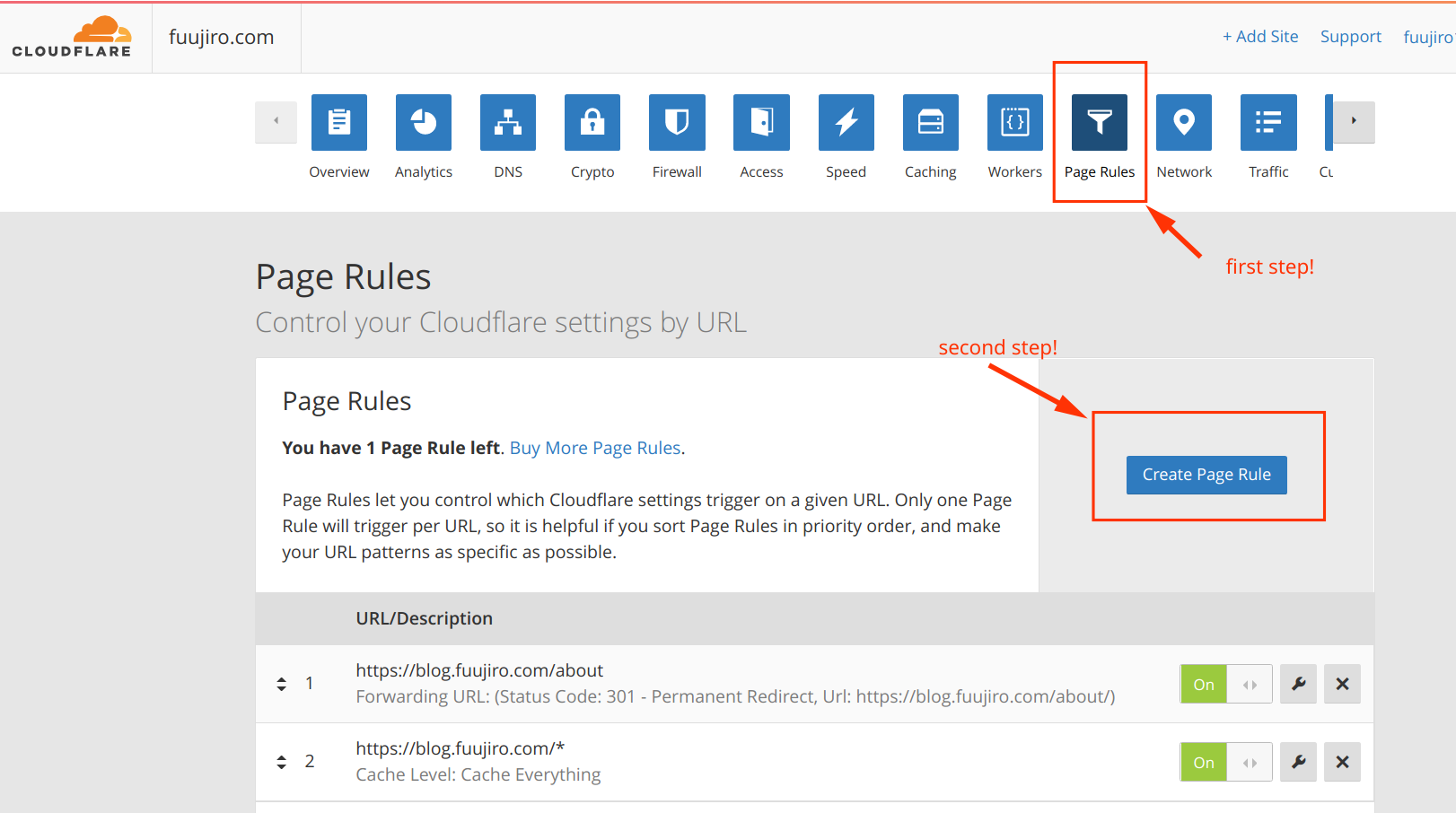Click the Cloudflare logo

pyautogui.click(x=72, y=37)
